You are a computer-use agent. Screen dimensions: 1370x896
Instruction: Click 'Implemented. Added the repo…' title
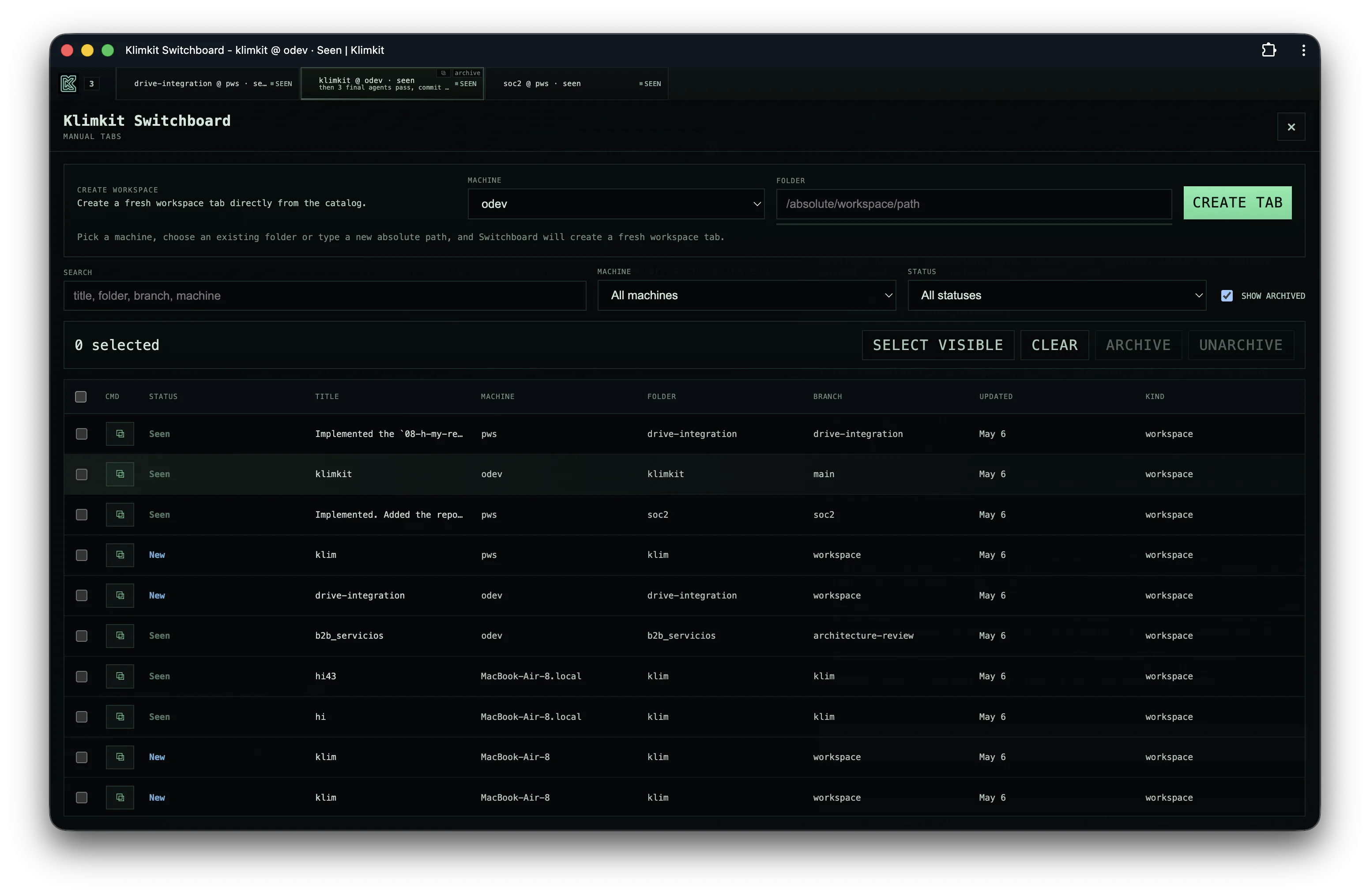pyautogui.click(x=388, y=515)
